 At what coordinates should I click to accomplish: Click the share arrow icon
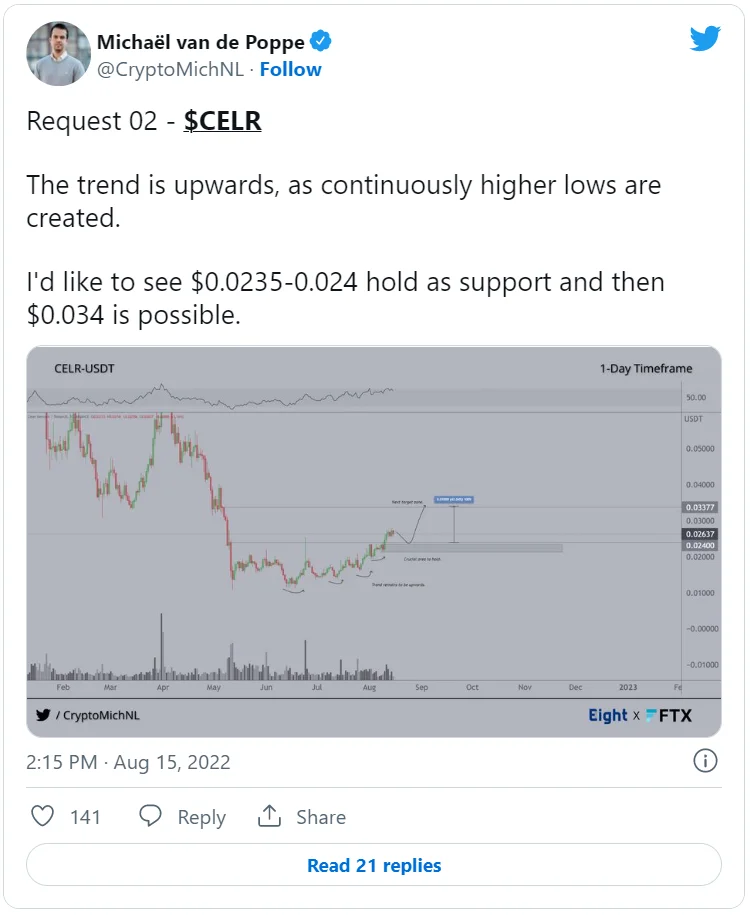click(269, 816)
